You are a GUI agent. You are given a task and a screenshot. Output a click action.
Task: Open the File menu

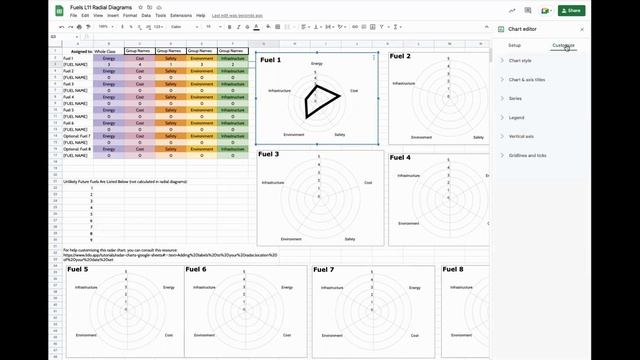73,16
